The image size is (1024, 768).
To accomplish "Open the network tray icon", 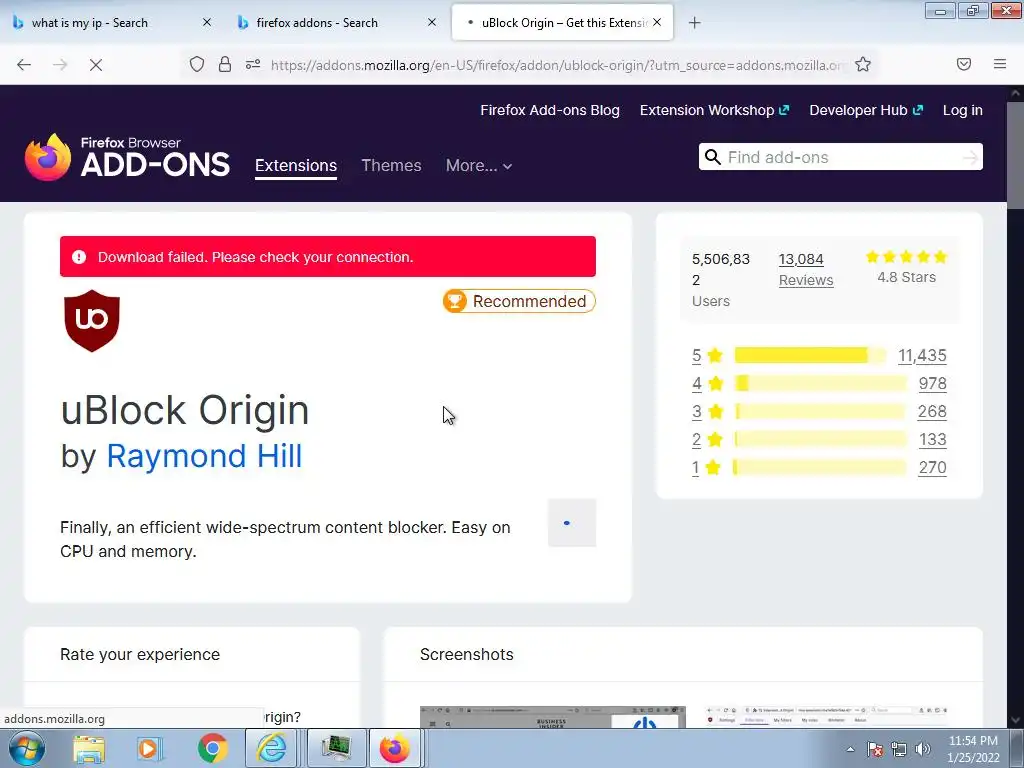I will coord(899,749).
